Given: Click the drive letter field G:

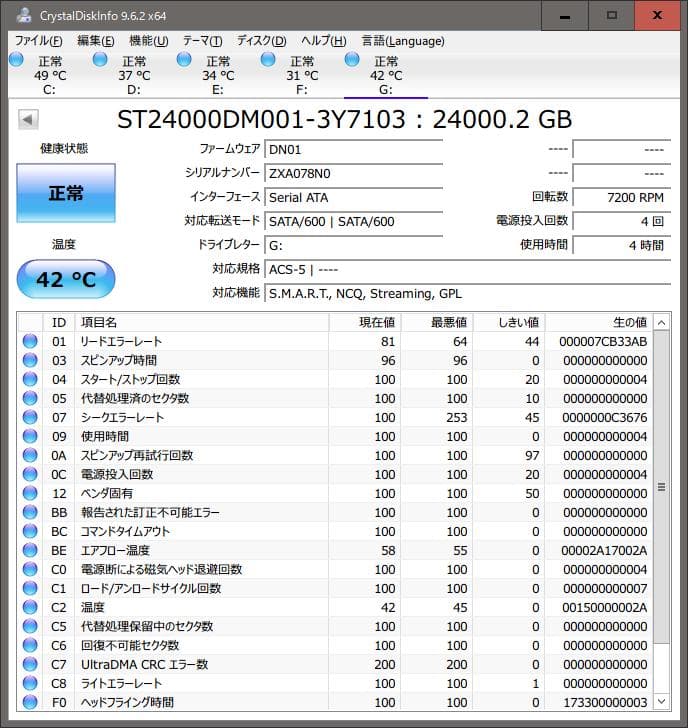Looking at the screenshot, I should click(354, 246).
